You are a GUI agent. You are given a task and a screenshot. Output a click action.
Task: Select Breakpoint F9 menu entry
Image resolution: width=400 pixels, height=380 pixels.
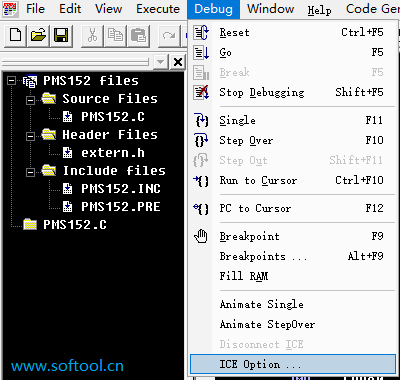point(293,236)
